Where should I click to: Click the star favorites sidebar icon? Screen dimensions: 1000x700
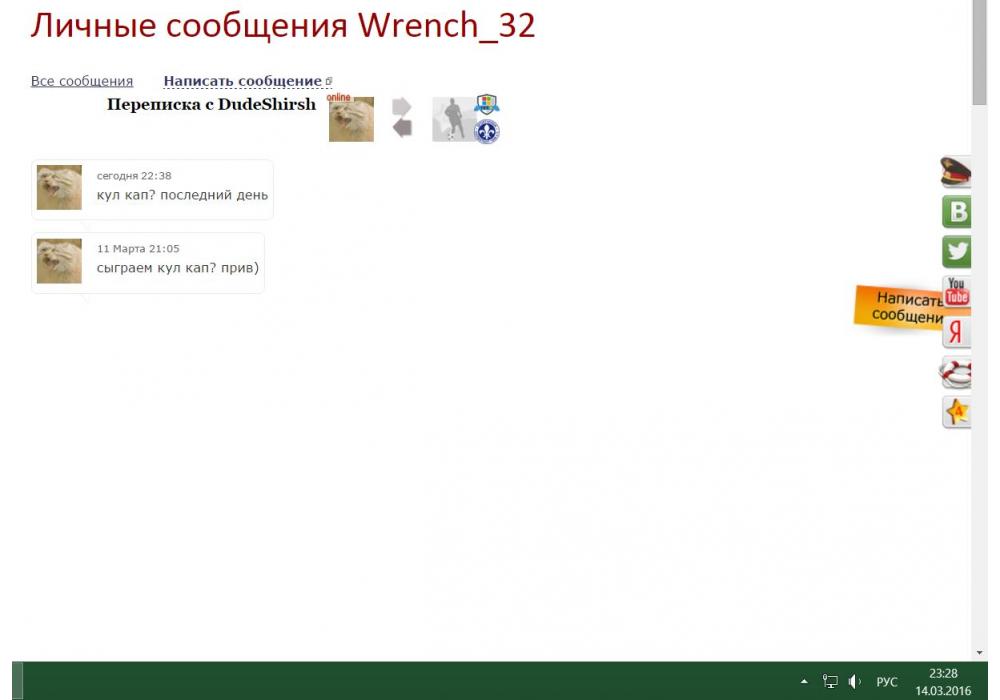957,412
